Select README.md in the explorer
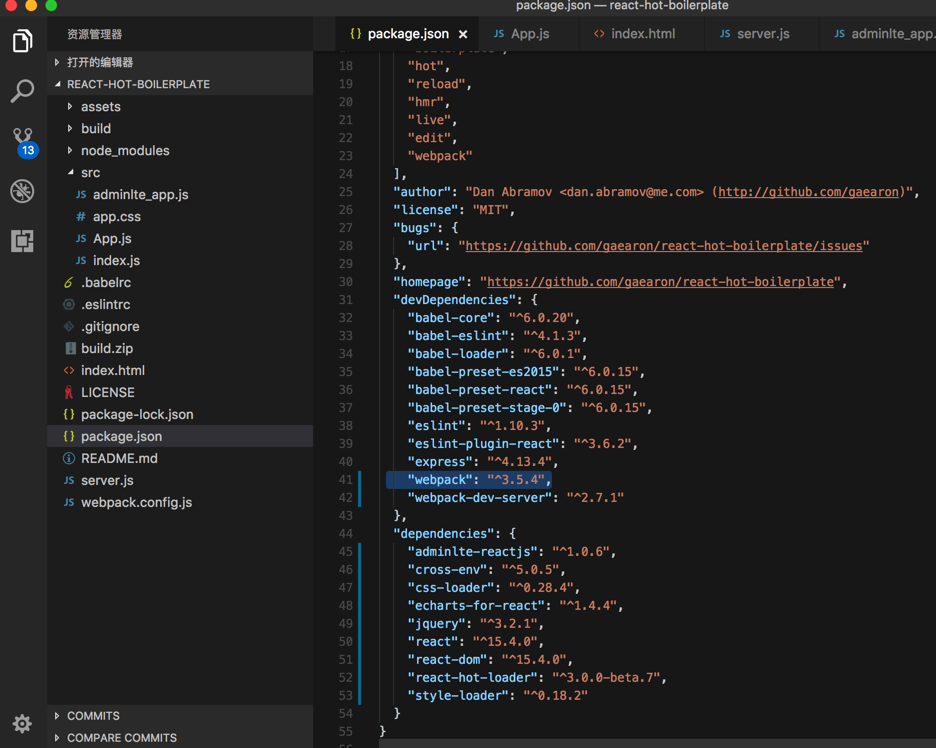 pos(119,458)
